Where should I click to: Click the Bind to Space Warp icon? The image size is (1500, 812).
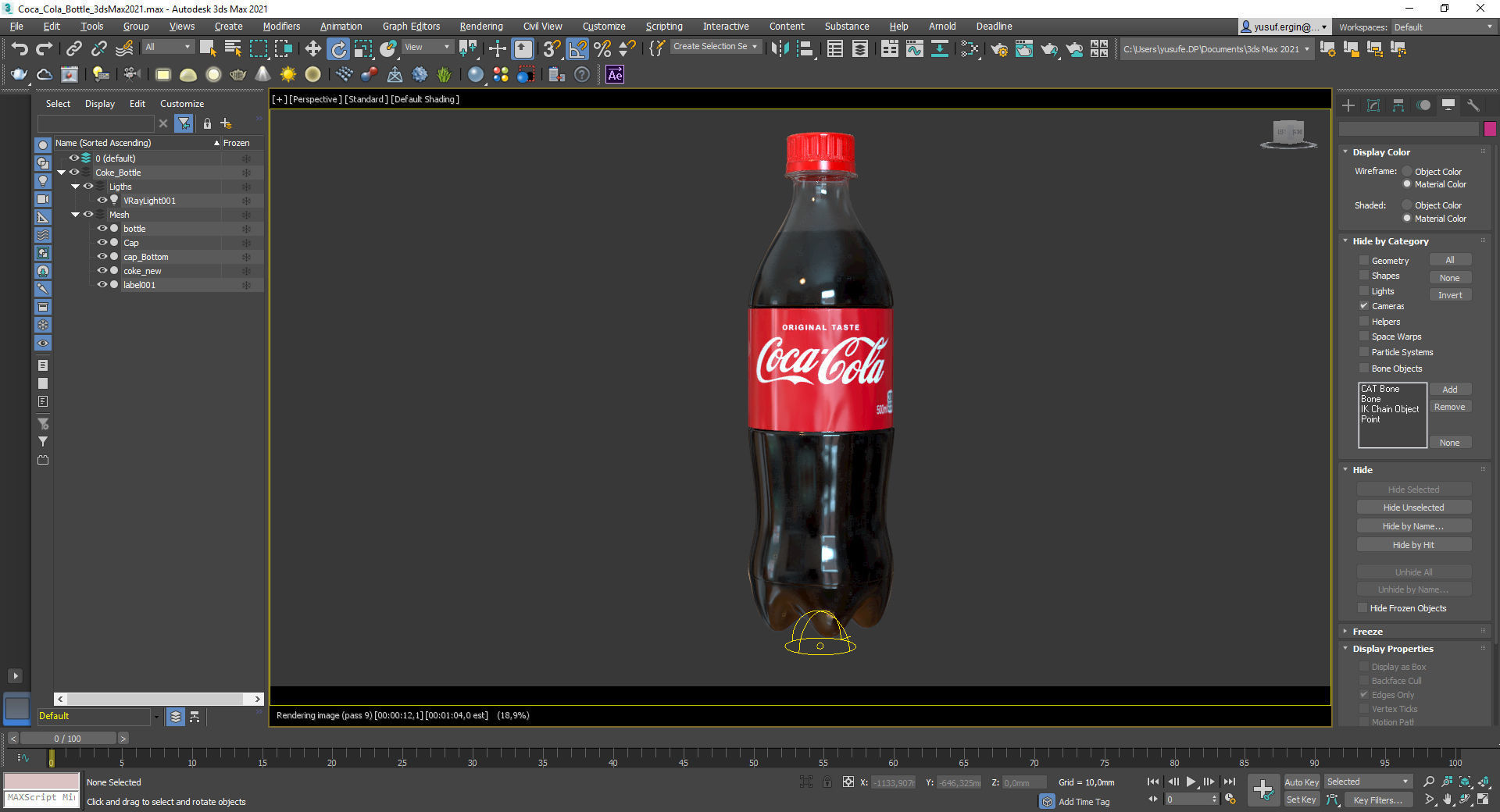124,48
